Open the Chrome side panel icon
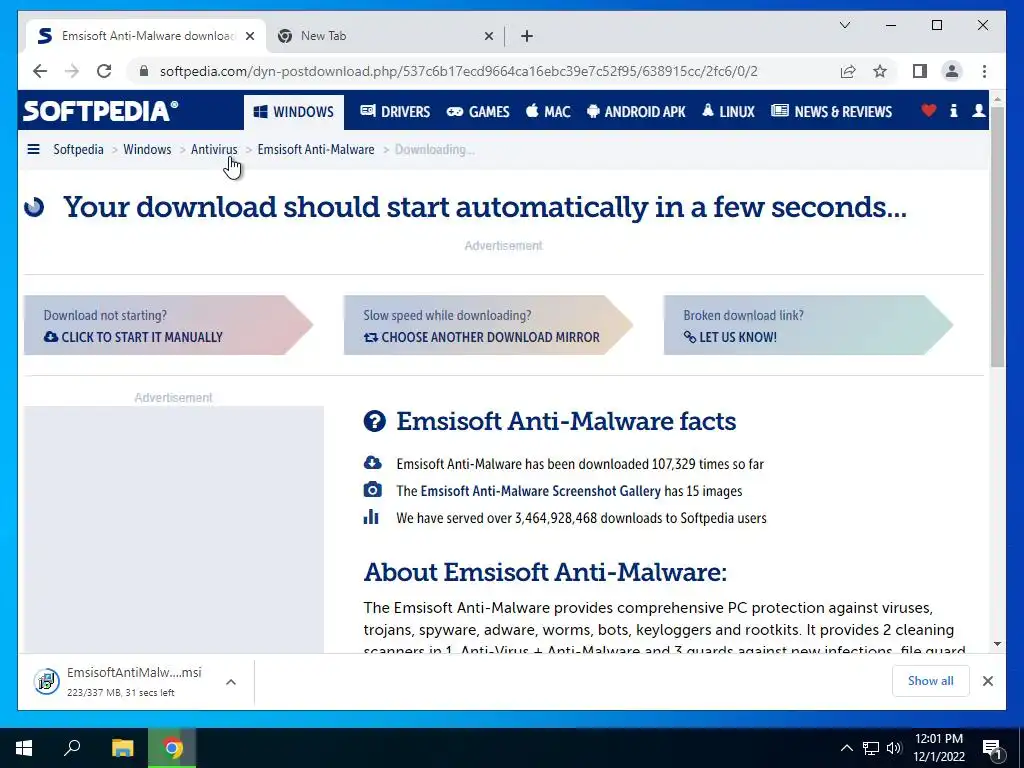The width and height of the screenshot is (1024, 768). coord(920,71)
